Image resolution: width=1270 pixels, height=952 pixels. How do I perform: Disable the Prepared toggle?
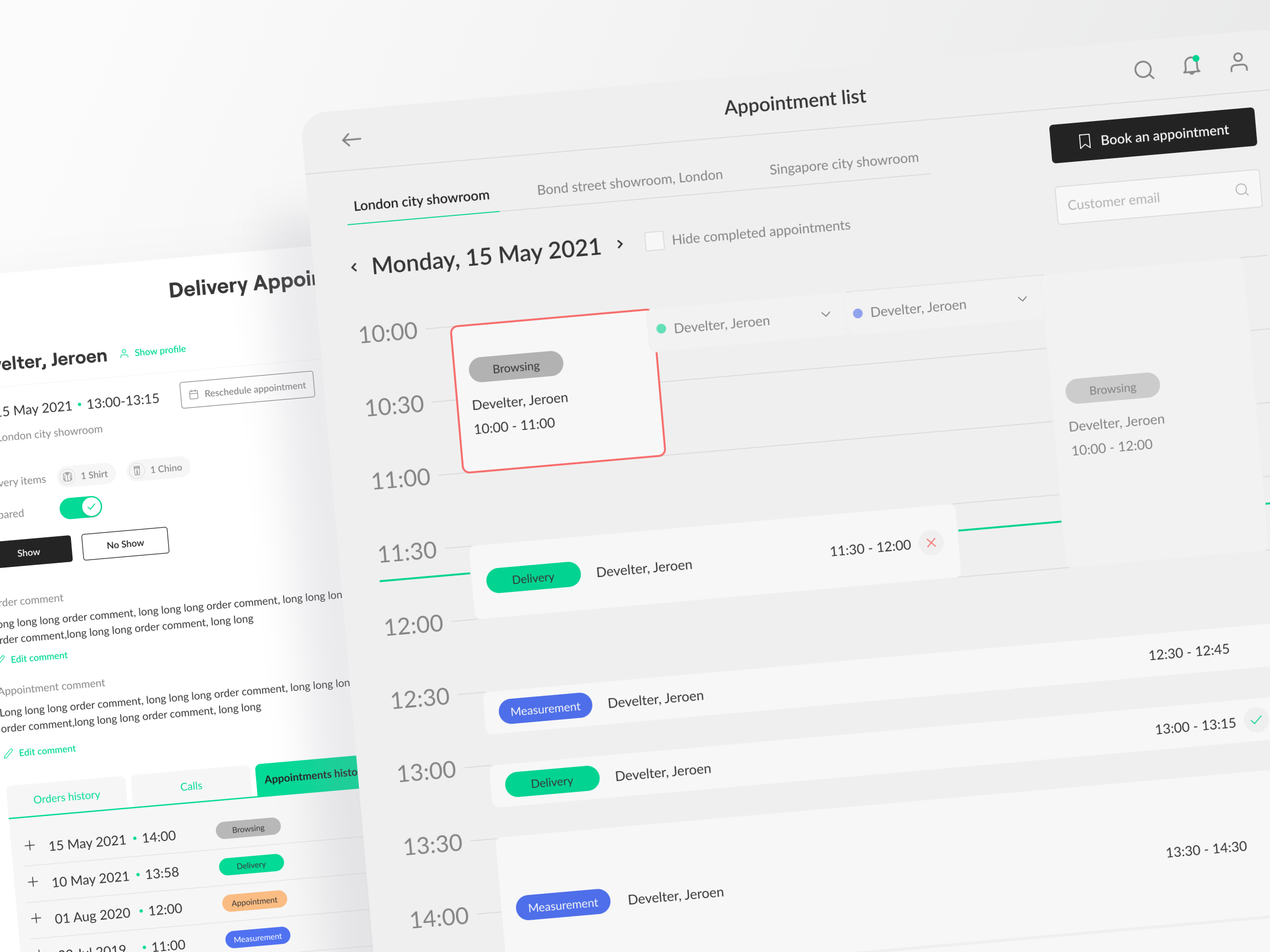(x=80, y=507)
